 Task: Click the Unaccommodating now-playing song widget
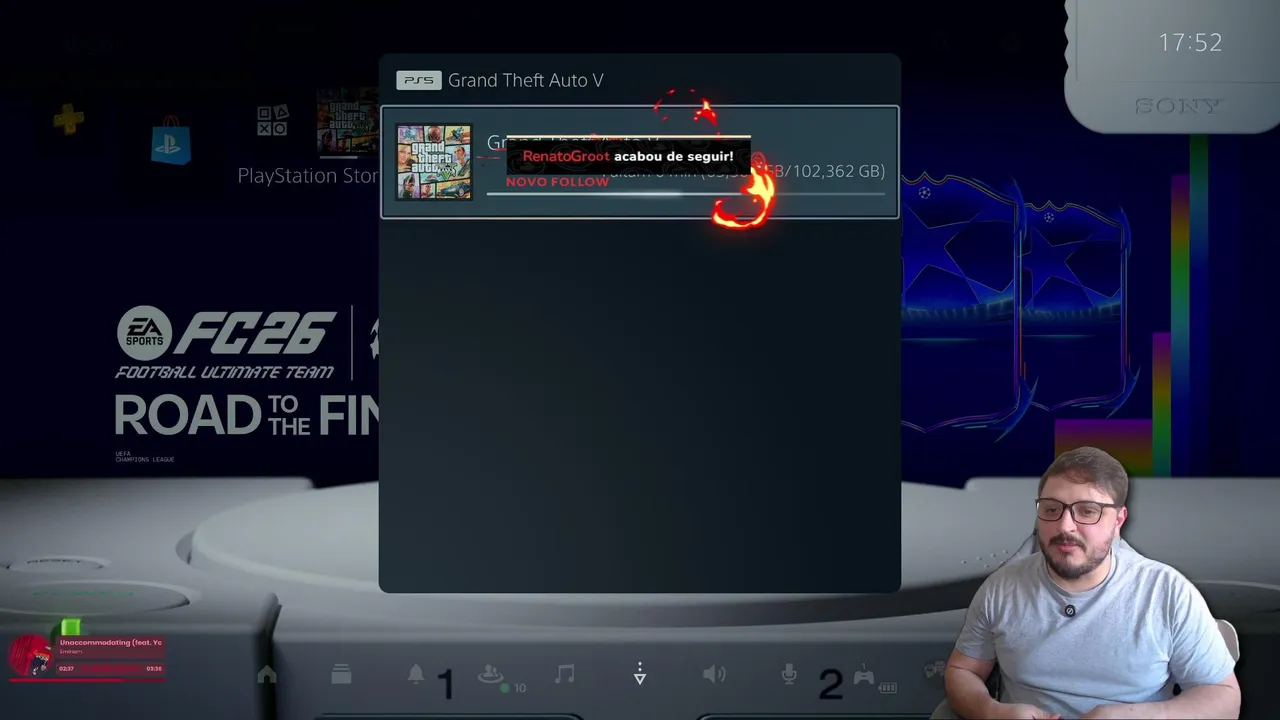(87, 656)
